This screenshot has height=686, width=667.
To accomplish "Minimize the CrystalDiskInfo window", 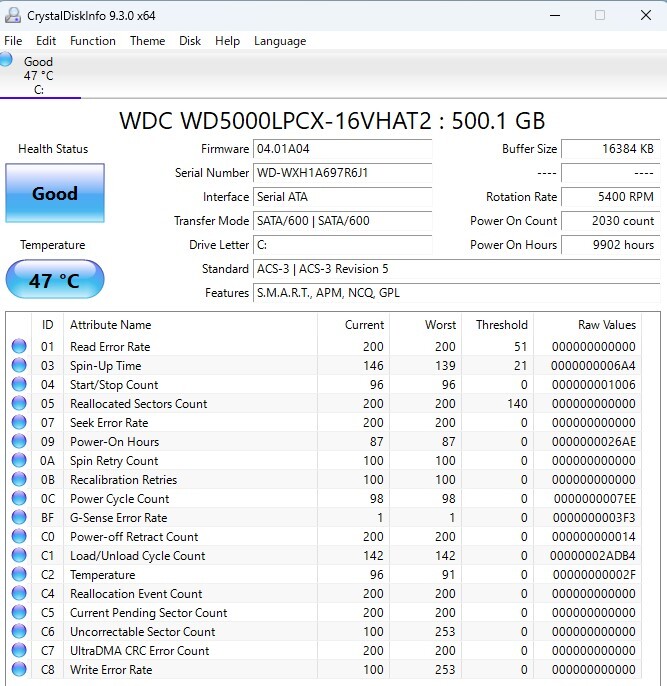I will [555, 15].
